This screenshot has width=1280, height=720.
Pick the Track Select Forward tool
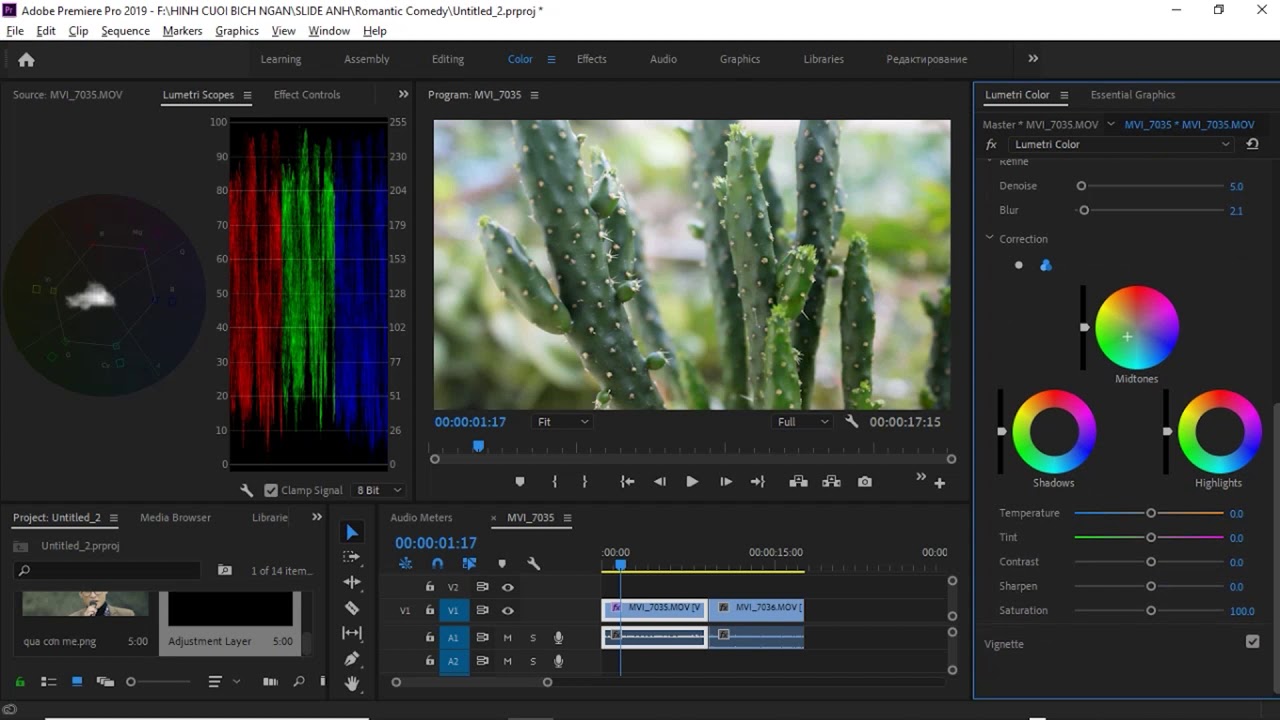[352, 557]
